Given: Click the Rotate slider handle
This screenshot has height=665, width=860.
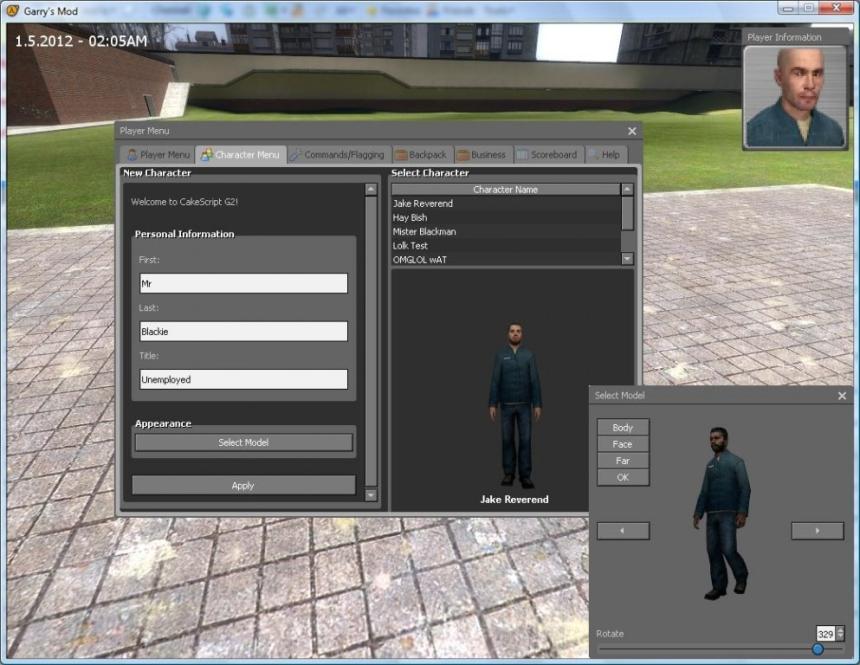Looking at the screenshot, I should coord(818,649).
